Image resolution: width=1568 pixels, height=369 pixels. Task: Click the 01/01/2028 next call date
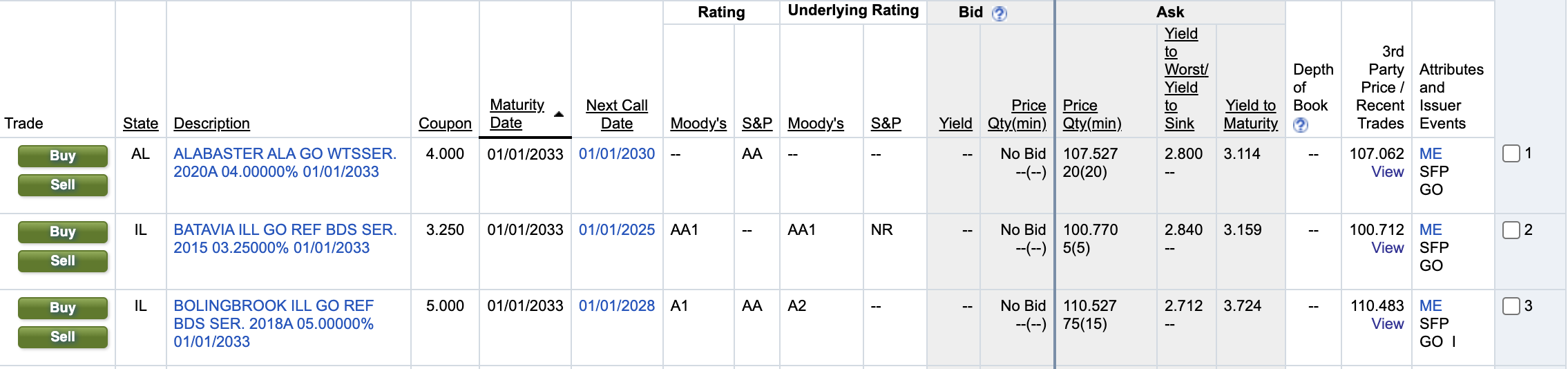click(616, 305)
